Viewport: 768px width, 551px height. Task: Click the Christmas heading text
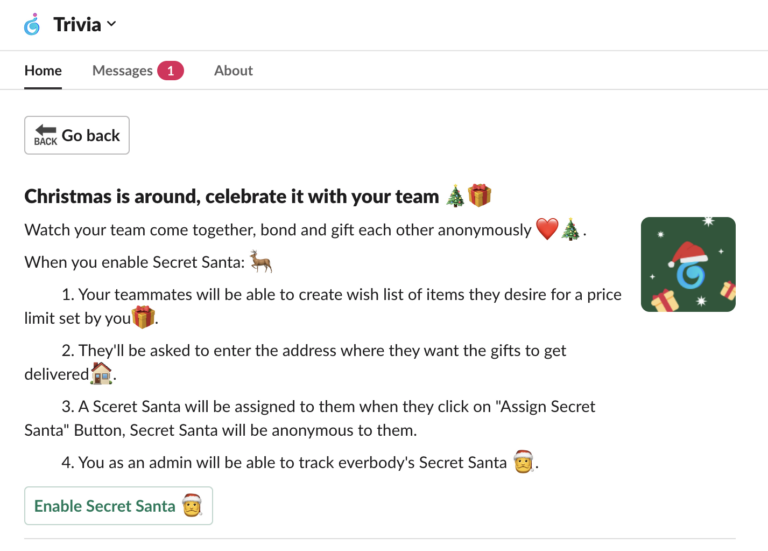coord(231,196)
